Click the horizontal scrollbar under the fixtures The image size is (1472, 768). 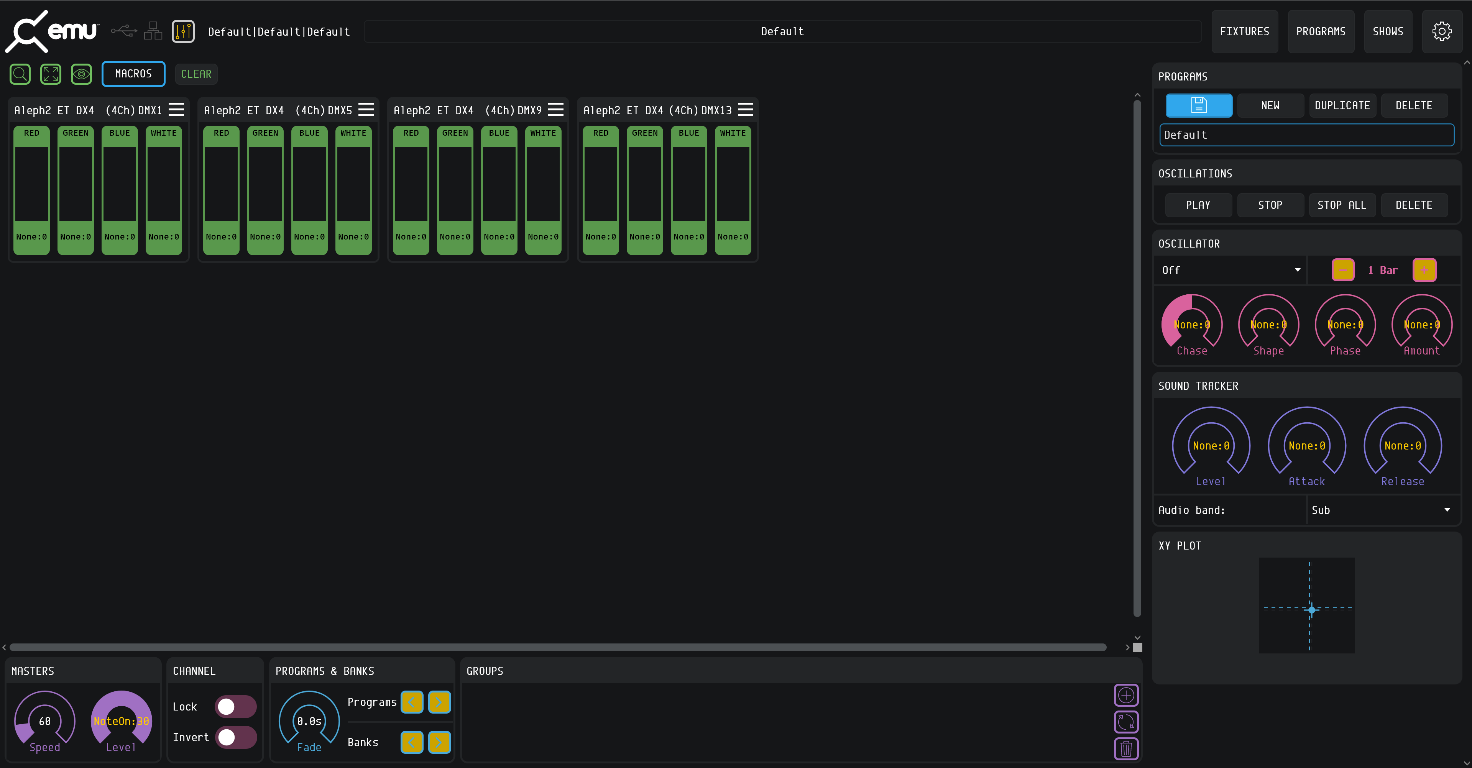[558, 647]
